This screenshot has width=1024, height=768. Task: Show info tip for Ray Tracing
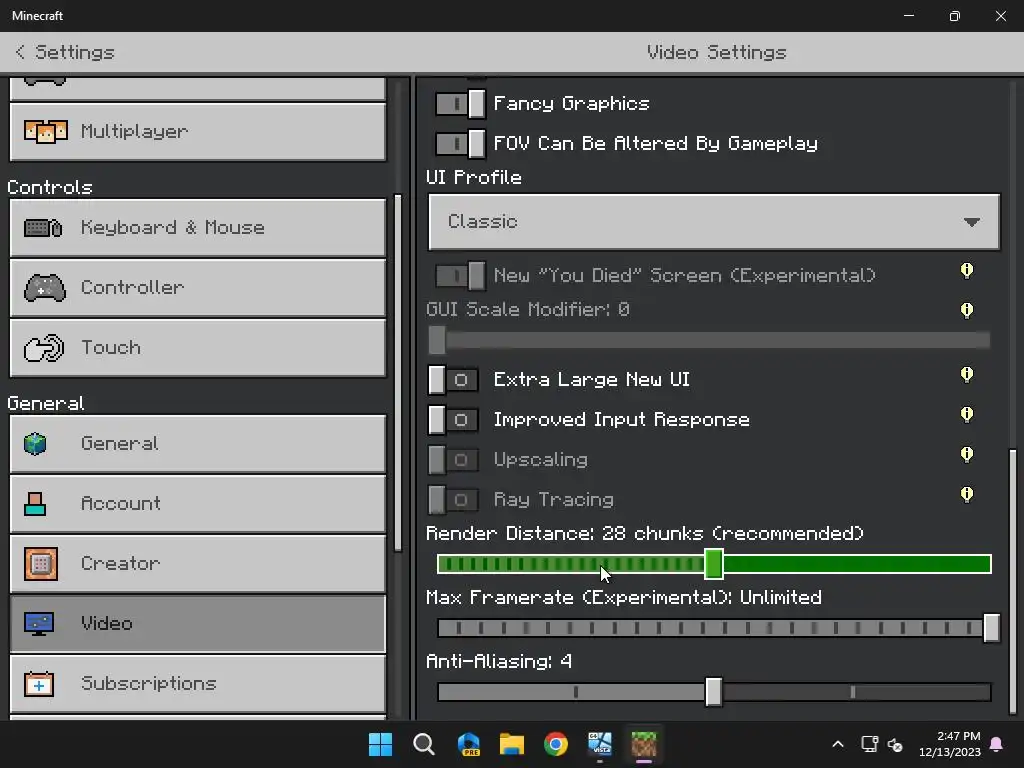(967, 494)
